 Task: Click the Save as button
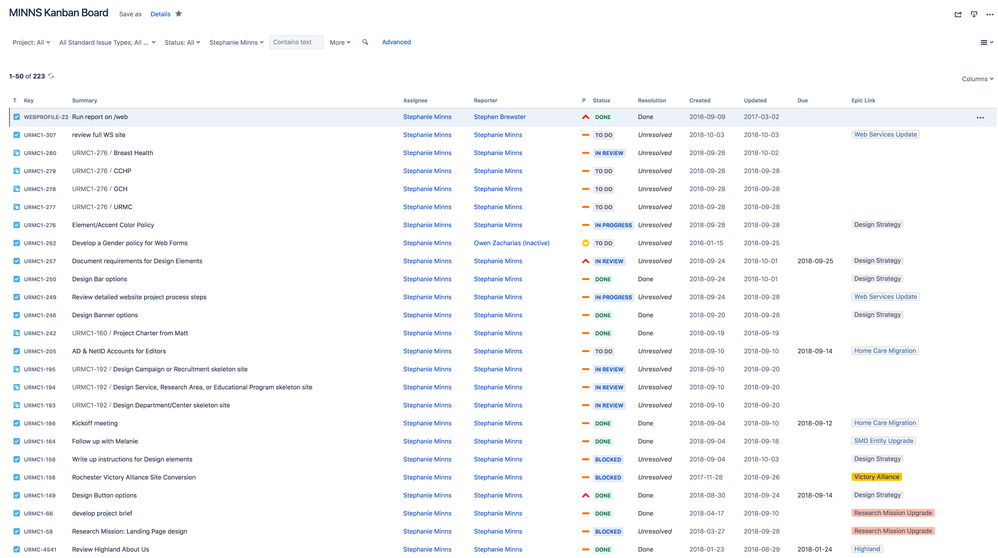(x=130, y=14)
